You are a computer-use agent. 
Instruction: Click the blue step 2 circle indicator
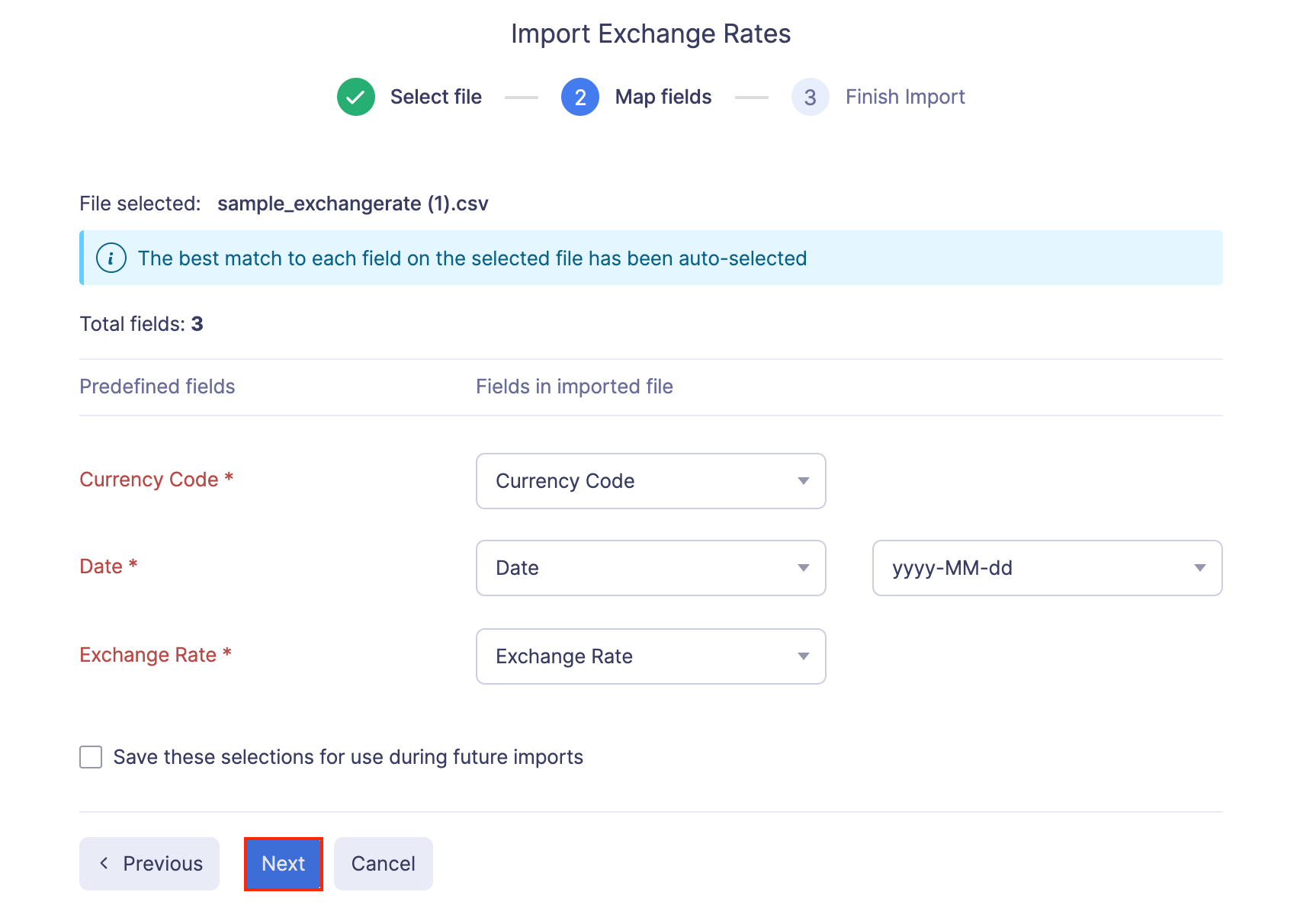(579, 97)
